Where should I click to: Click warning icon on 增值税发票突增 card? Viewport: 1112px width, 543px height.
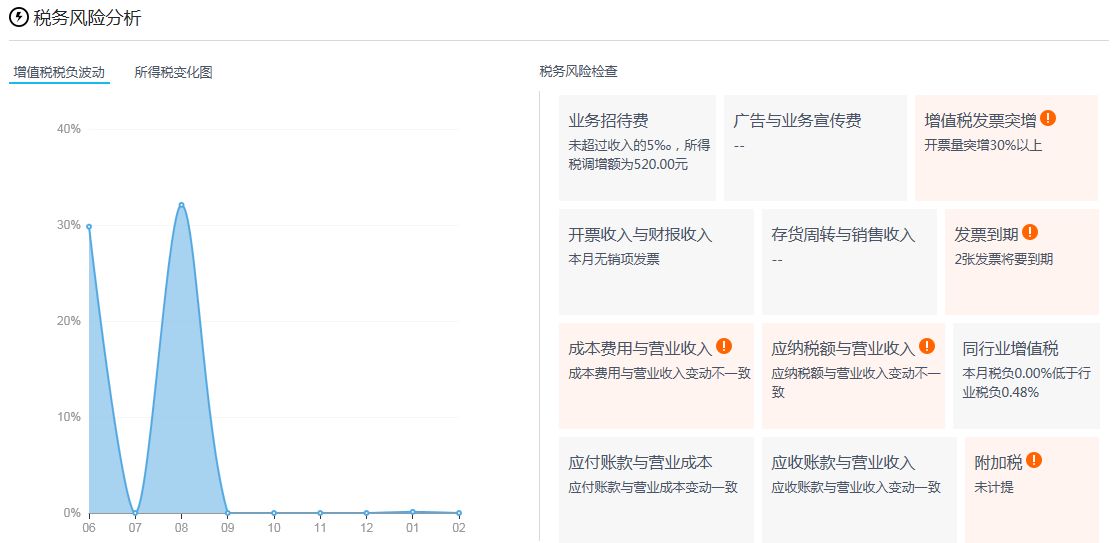(x=1048, y=118)
